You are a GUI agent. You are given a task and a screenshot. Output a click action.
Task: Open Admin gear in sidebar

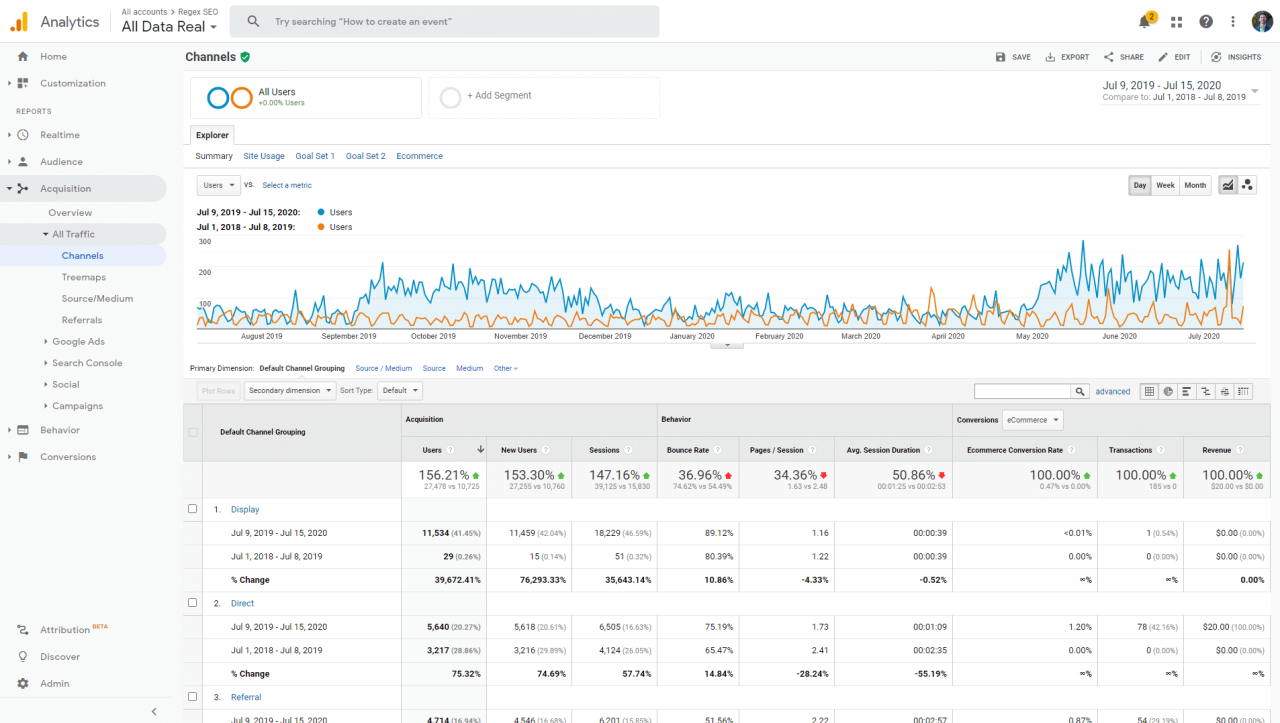point(23,684)
